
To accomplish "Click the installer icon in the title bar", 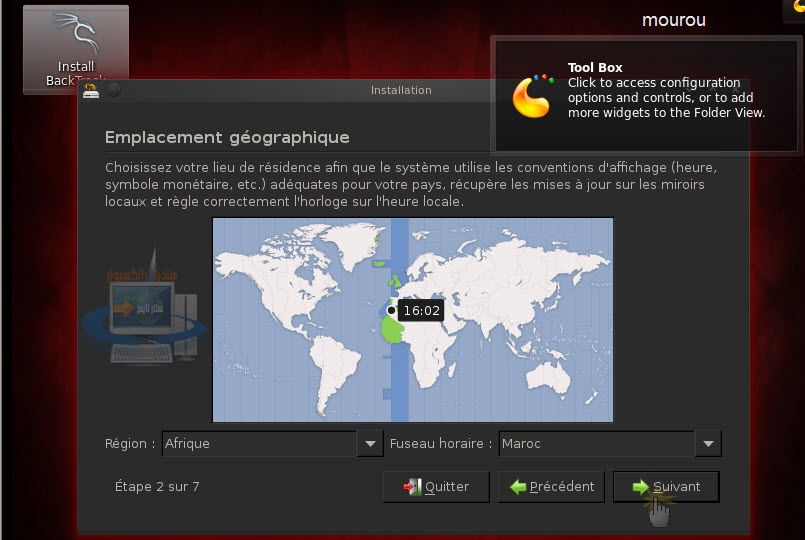I will pos(91,90).
